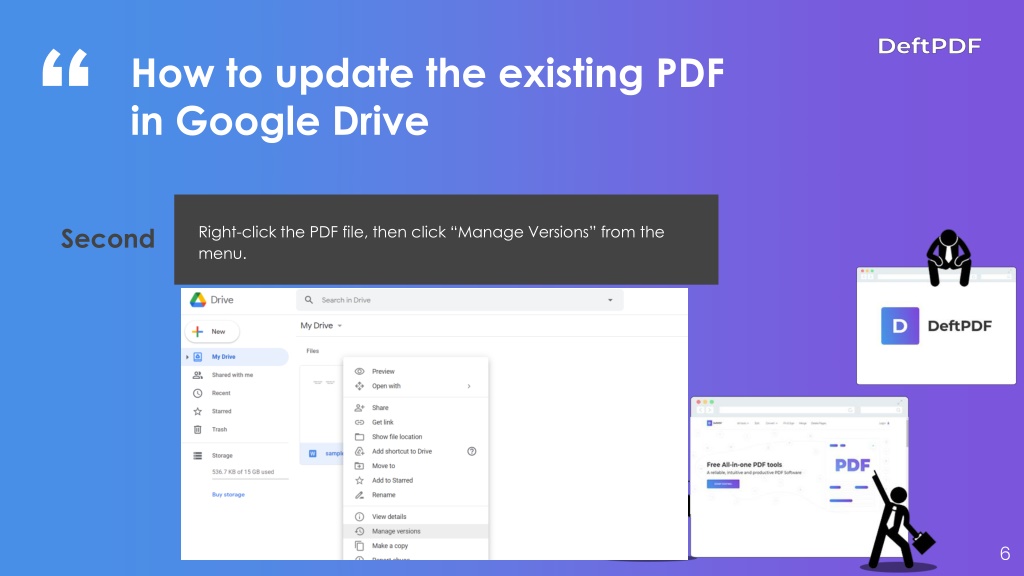Viewport: 1024px width, 576px height.
Task: Click the blue D logo on the DeftPDF card
Action: point(900,326)
